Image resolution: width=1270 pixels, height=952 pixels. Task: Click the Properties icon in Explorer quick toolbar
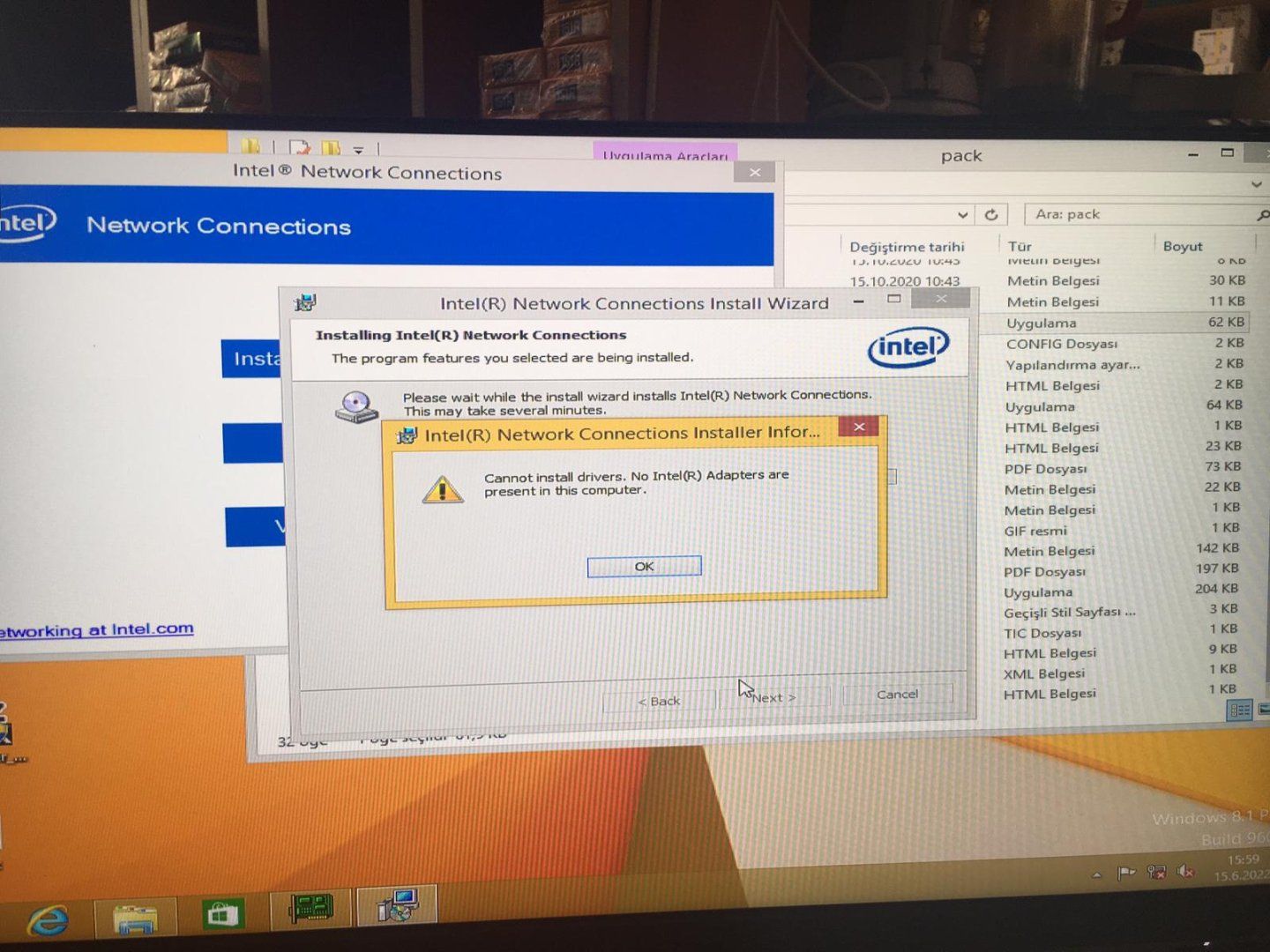click(299, 147)
